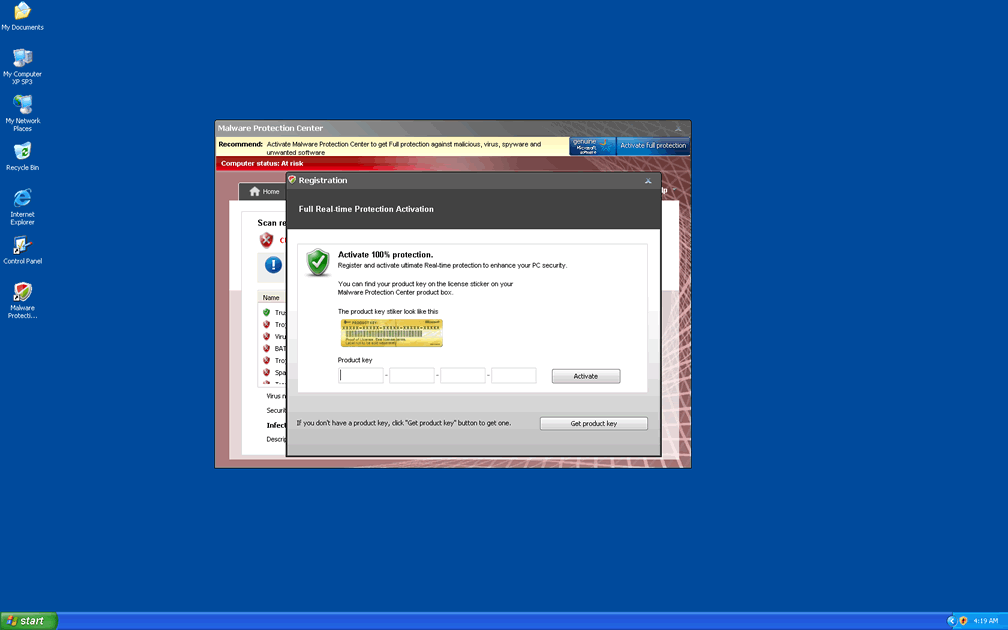The height and width of the screenshot is (630, 1008).
Task: Click the Get product key button
Action: pos(593,423)
